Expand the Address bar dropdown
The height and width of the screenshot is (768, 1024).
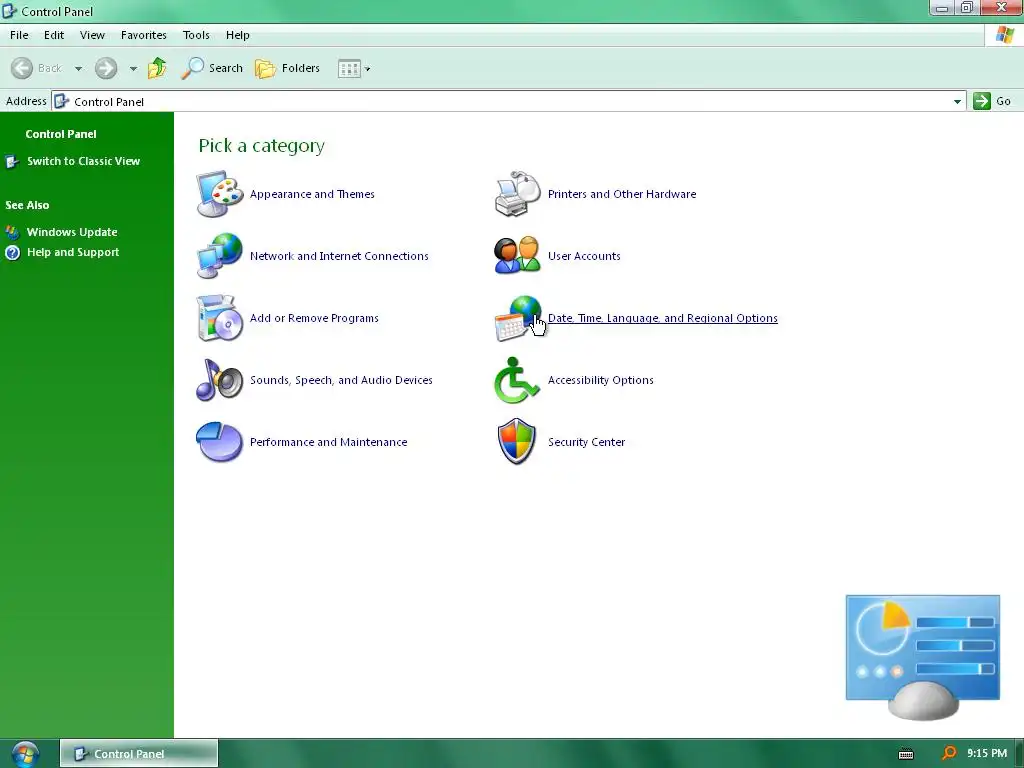coord(957,101)
